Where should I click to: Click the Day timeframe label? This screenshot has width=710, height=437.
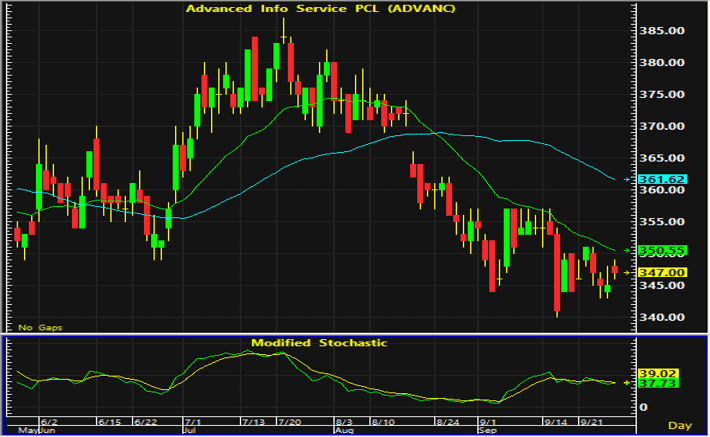click(680, 426)
